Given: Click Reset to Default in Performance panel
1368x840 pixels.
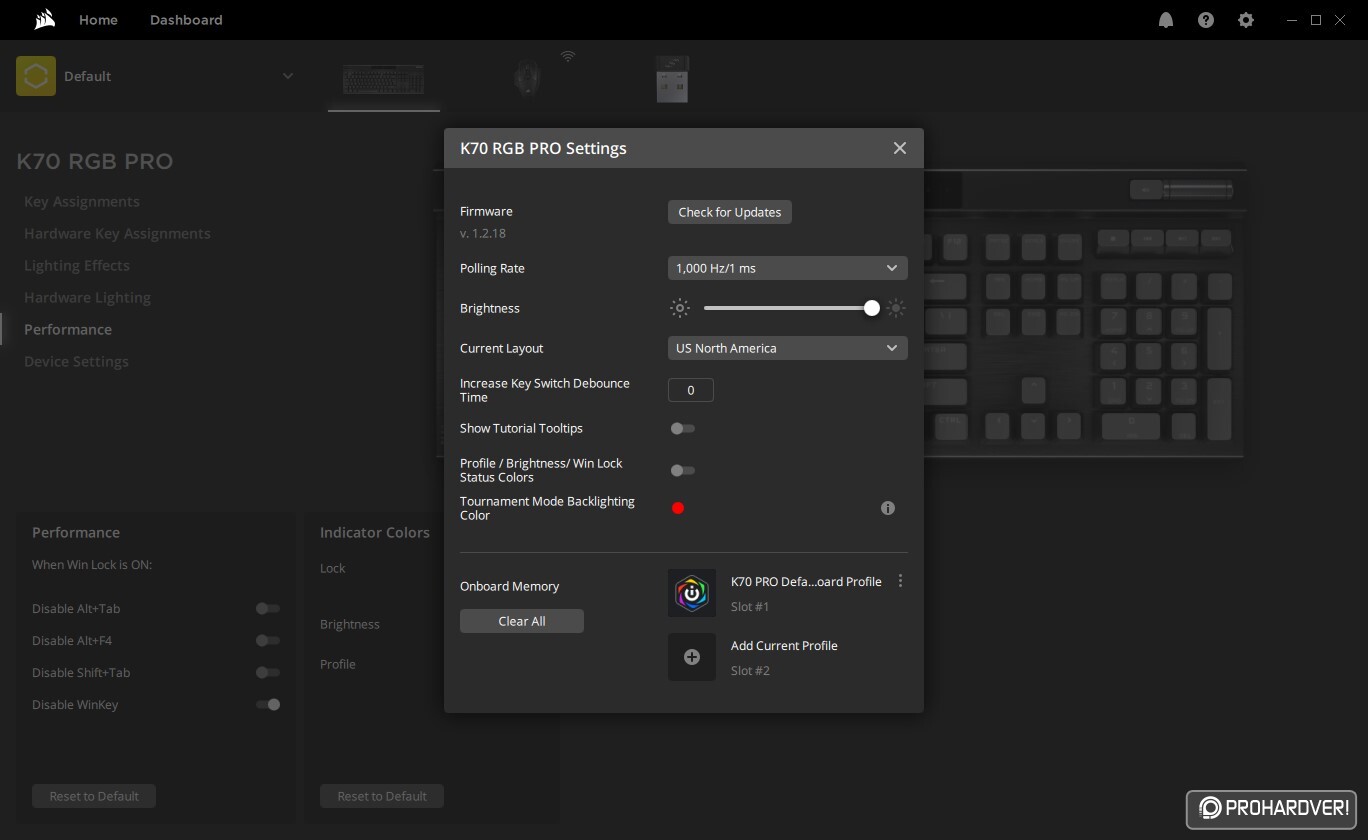Looking at the screenshot, I should pyautogui.click(x=94, y=796).
